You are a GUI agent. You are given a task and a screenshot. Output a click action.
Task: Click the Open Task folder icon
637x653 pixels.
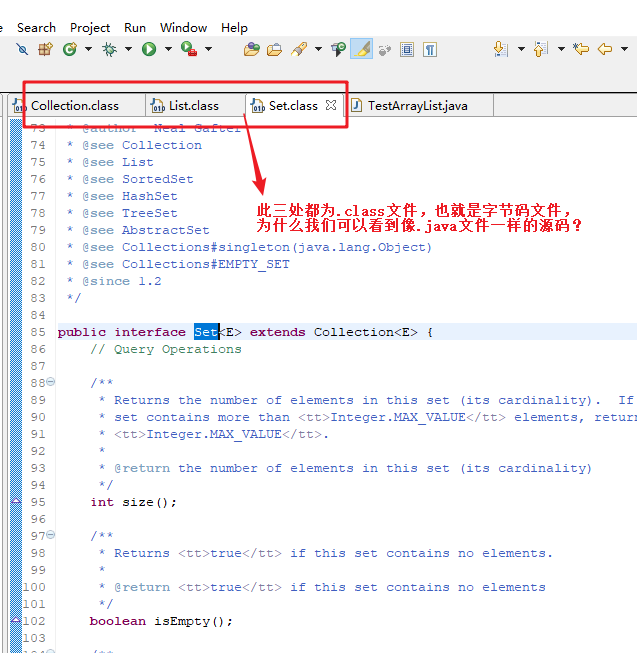pos(274,50)
